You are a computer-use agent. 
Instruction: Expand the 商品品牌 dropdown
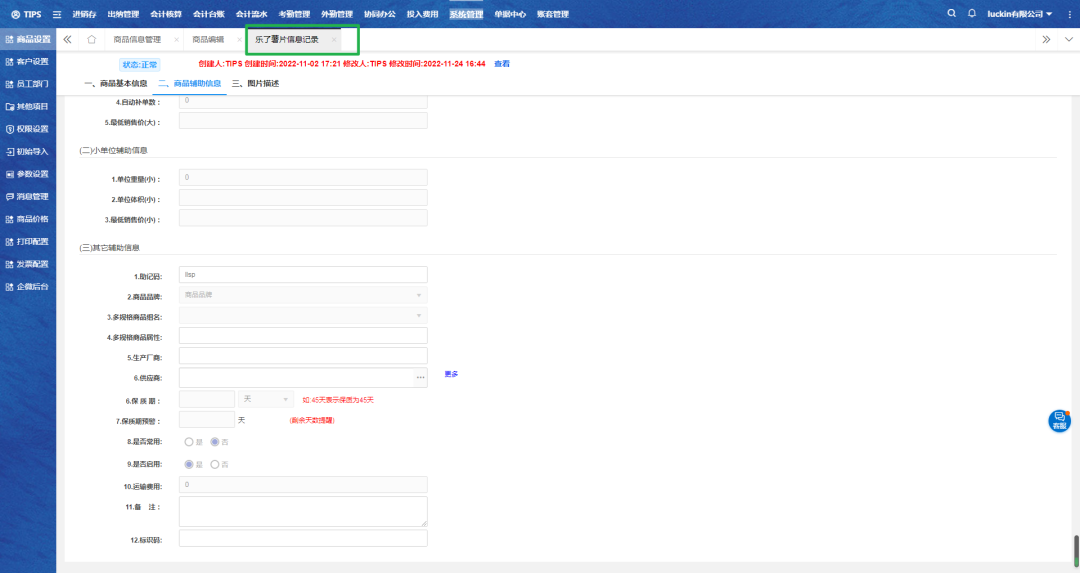pyautogui.click(x=302, y=295)
